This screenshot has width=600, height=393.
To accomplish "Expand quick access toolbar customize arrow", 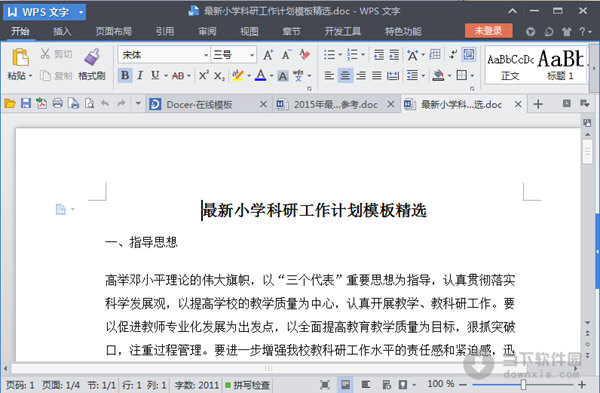I will [138, 103].
